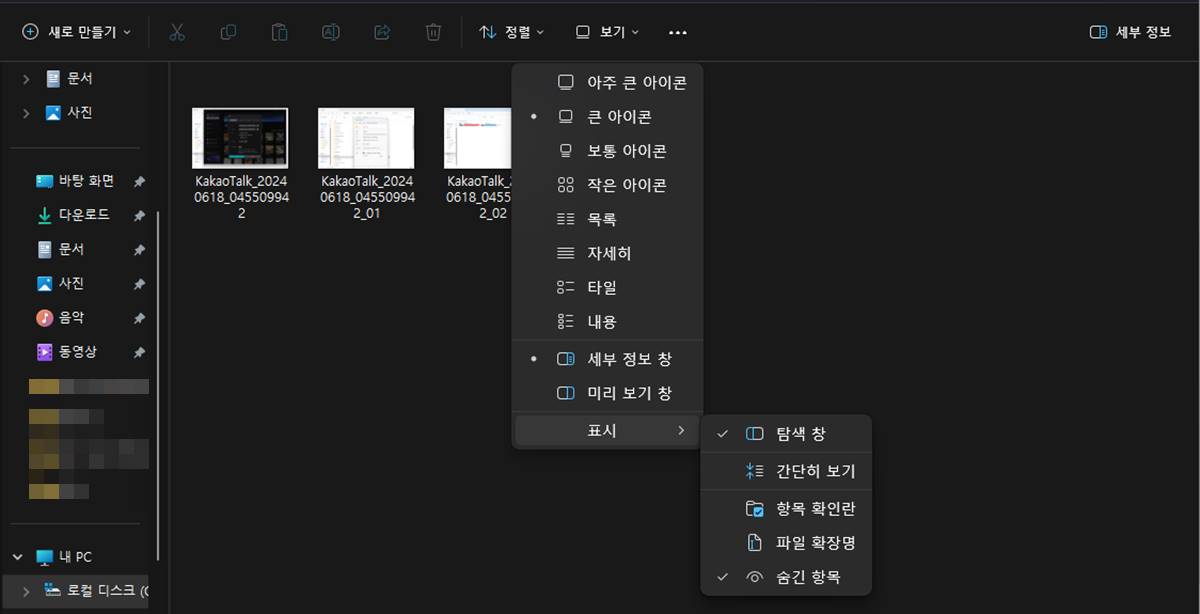Collapse the 내 PC tree node
Image resolution: width=1200 pixels, height=614 pixels.
coord(18,557)
